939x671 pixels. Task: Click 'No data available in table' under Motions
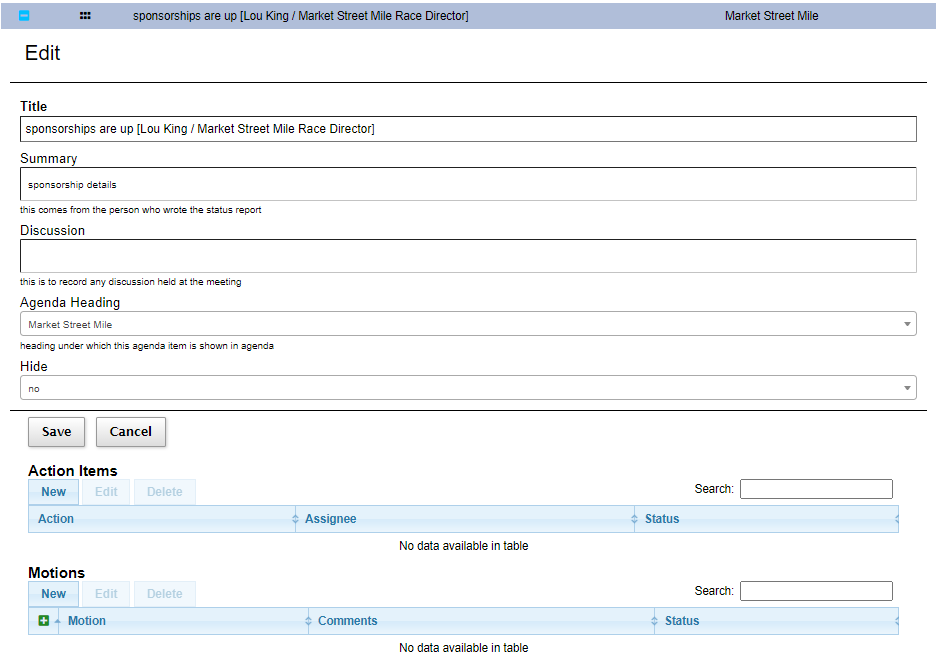[464, 648]
